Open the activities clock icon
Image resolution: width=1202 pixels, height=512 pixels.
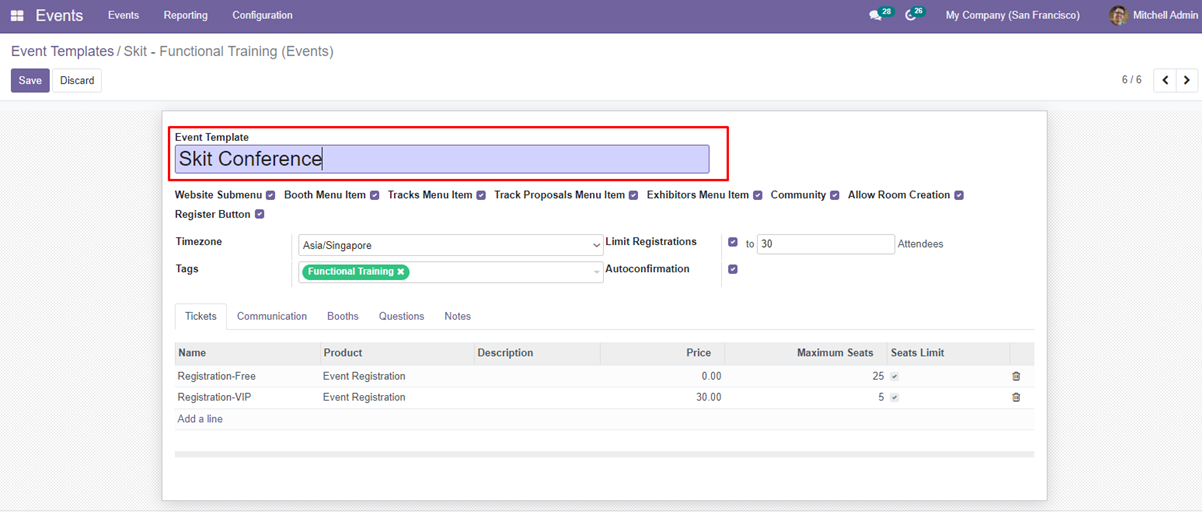[910, 16]
